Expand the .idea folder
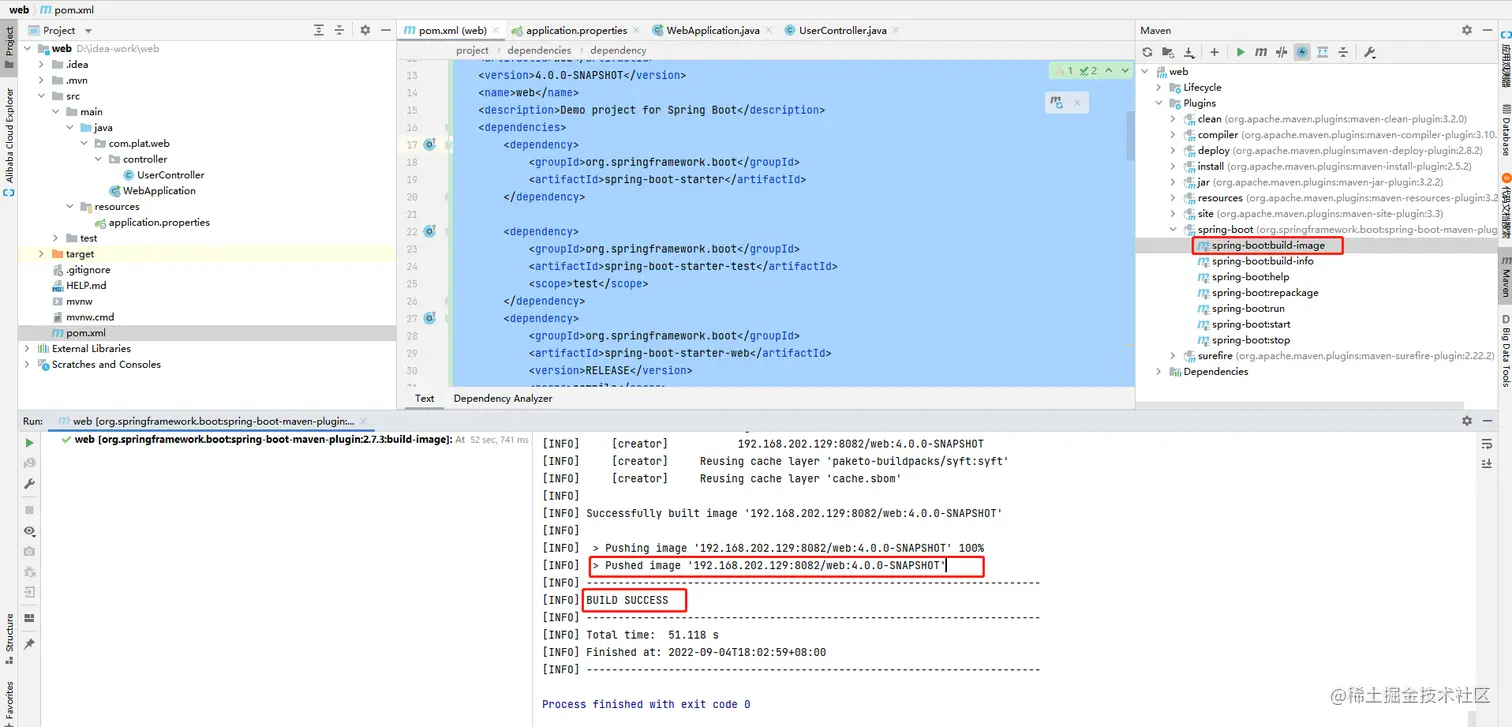The image size is (1512, 727). 41,64
